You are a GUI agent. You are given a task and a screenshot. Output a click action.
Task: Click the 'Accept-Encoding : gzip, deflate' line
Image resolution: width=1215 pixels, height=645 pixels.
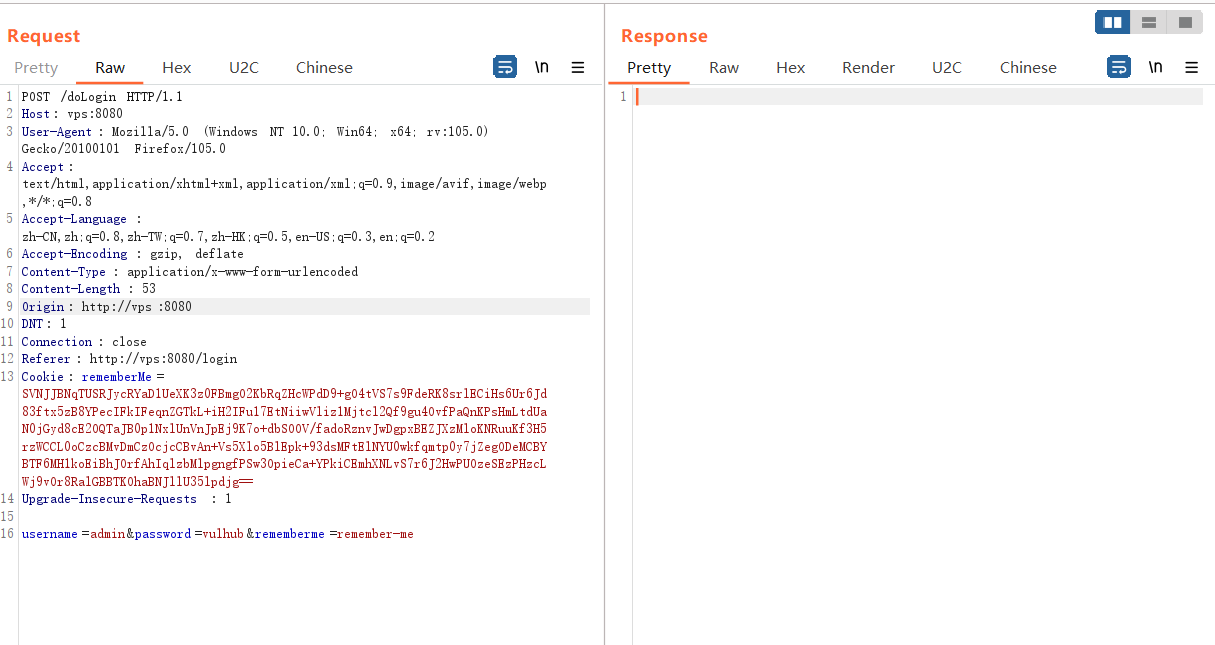(x=133, y=254)
